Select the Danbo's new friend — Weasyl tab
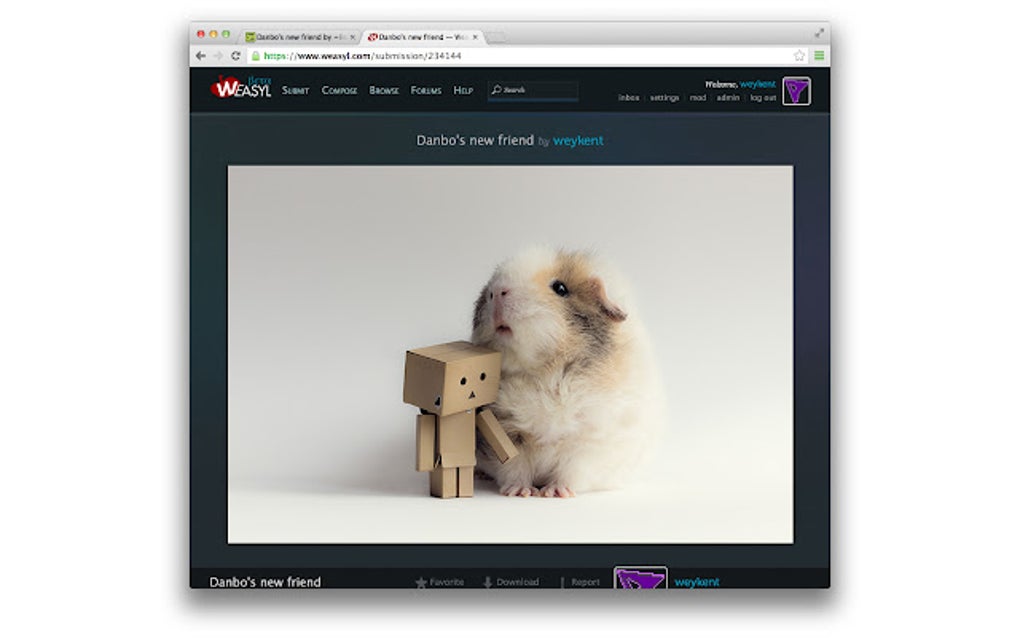The width and height of the screenshot is (1020, 638). (423, 37)
